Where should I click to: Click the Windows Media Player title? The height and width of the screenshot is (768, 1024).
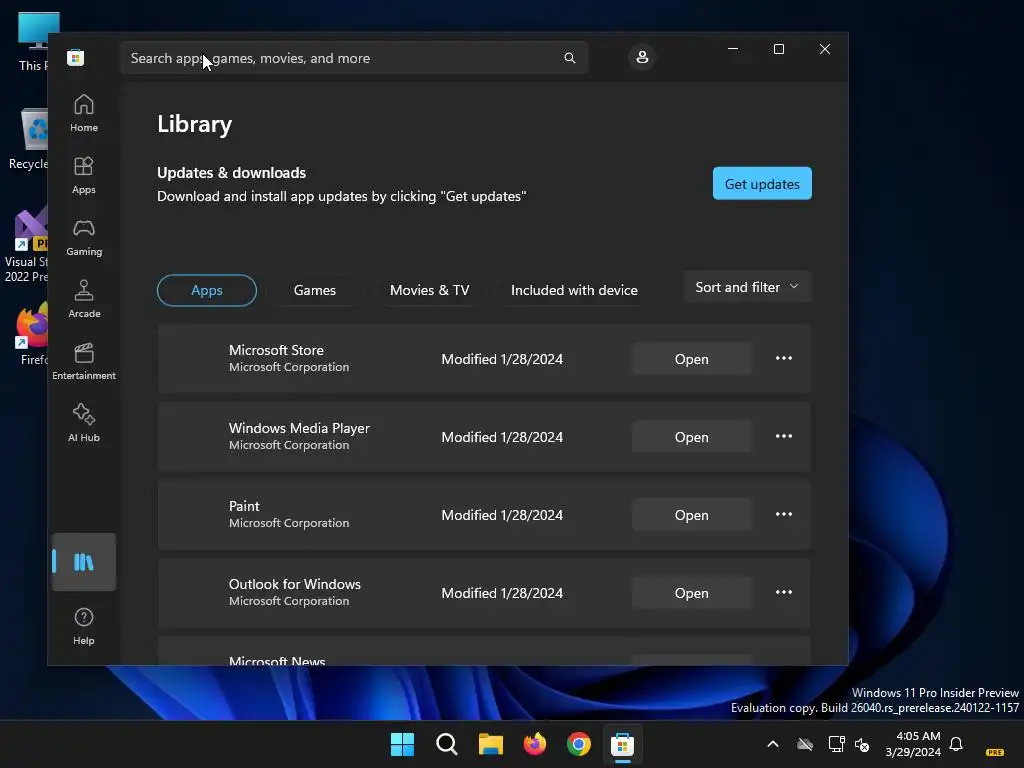point(299,428)
